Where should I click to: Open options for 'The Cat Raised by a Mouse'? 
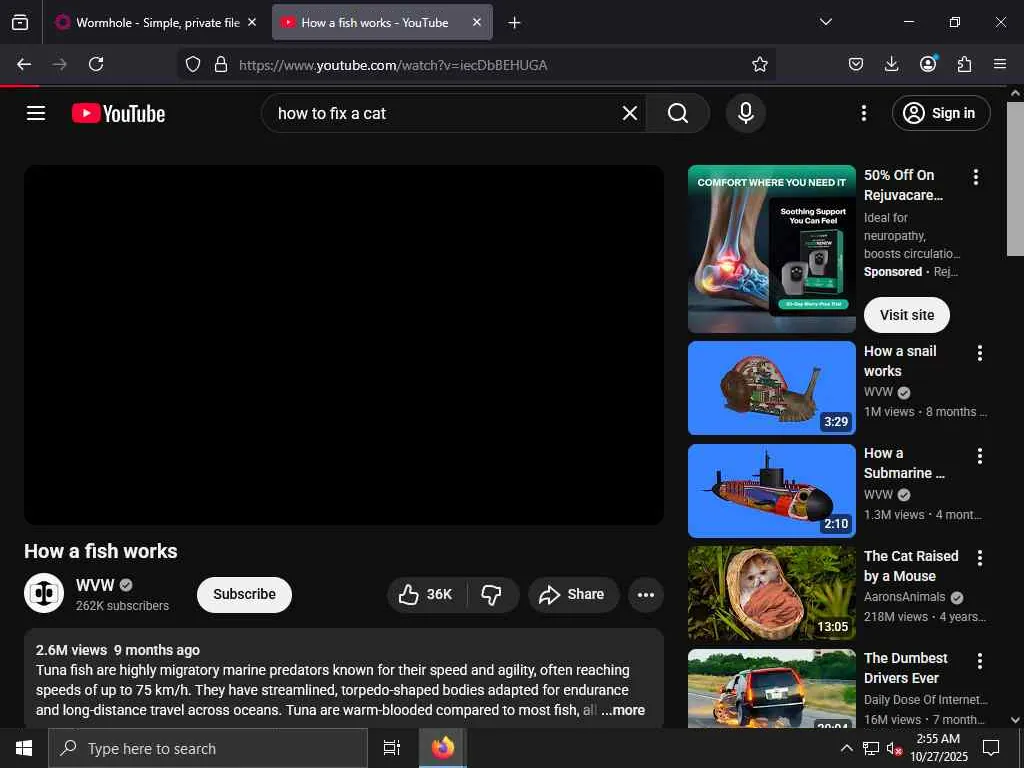[980, 558]
